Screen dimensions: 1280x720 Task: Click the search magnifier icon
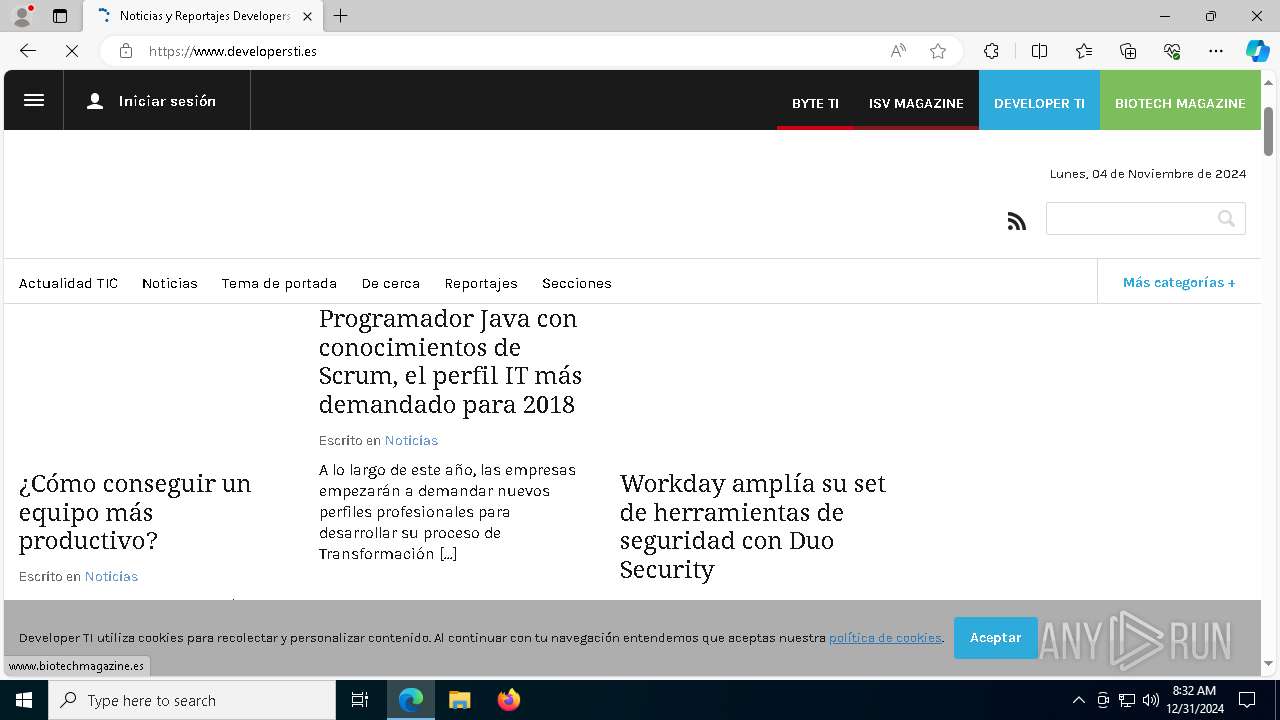point(1226,218)
